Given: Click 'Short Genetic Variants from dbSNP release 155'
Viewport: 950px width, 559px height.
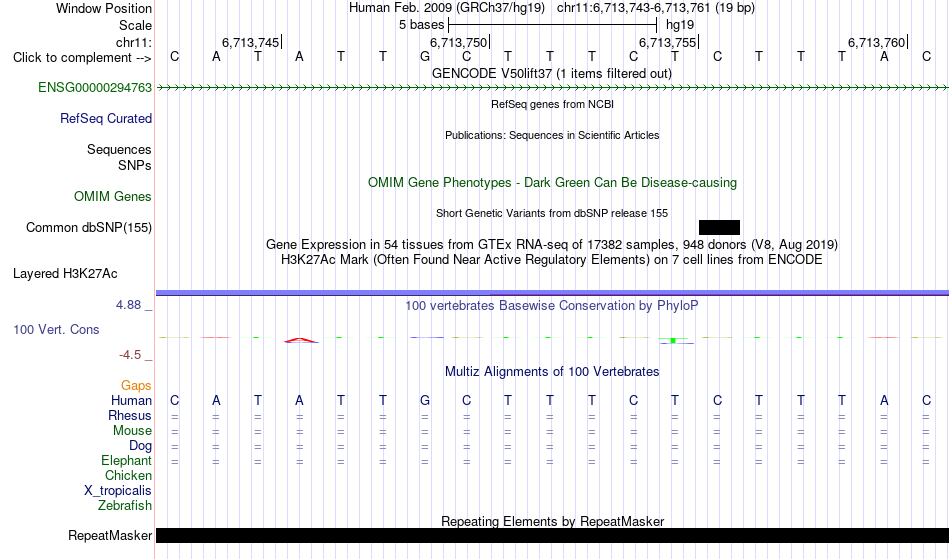Looking at the screenshot, I should pos(552,213).
